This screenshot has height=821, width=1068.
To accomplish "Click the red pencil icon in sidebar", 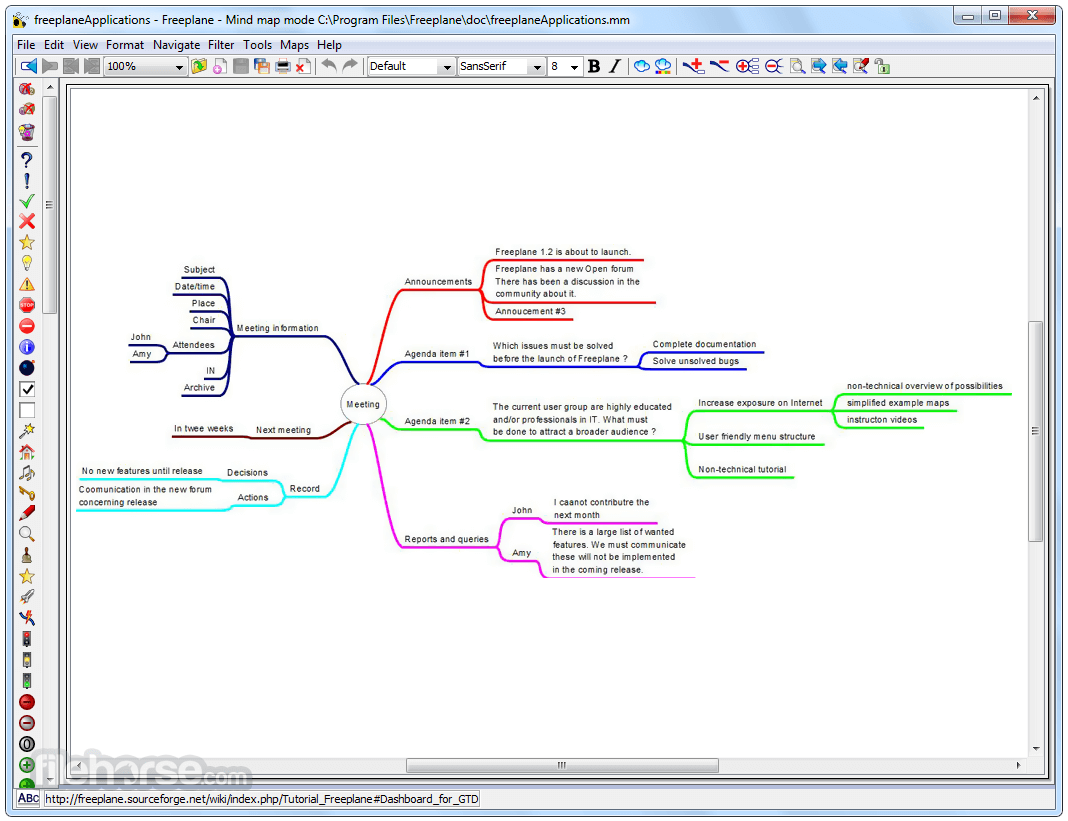I will coord(27,512).
